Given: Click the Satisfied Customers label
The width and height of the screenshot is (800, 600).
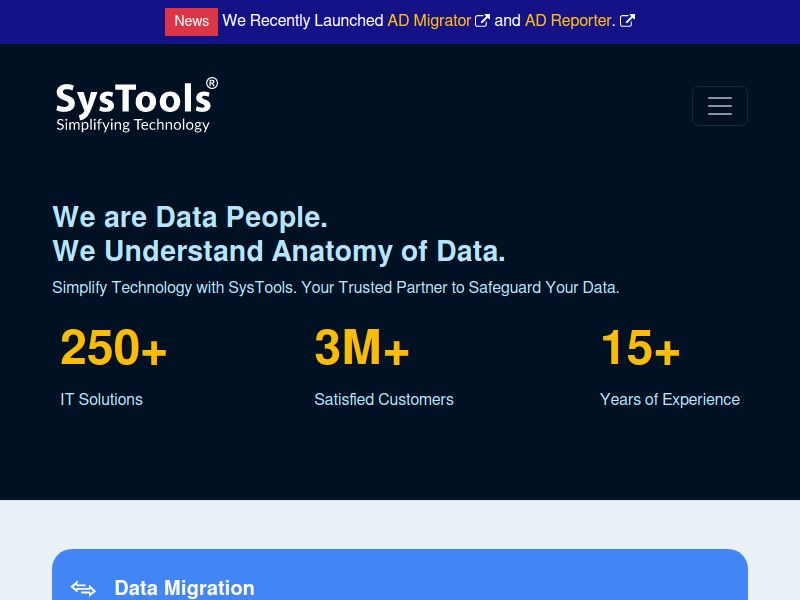Looking at the screenshot, I should tap(384, 399).
